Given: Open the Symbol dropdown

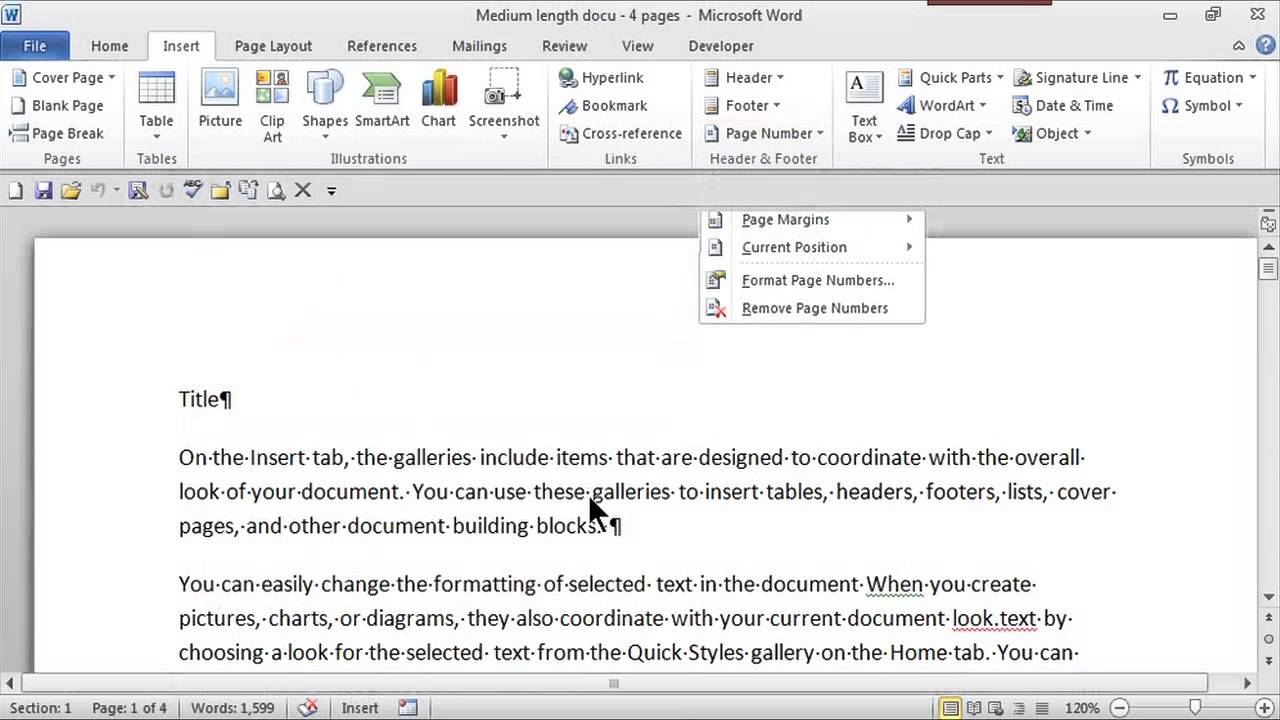Looking at the screenshot, I should (1201, 105).
